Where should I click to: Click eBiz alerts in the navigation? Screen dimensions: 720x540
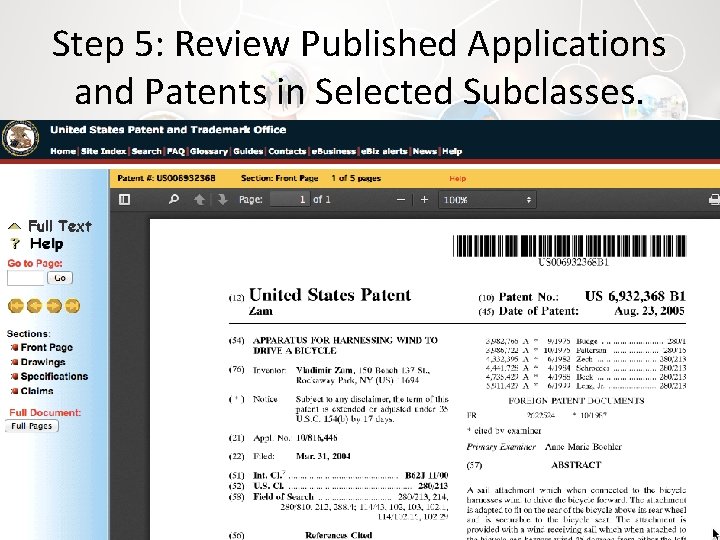point(384,151)
